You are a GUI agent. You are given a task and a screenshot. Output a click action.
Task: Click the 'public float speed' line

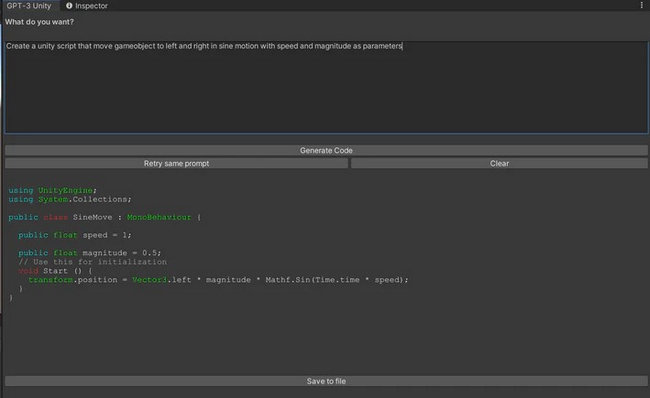(x=75, y=235)
